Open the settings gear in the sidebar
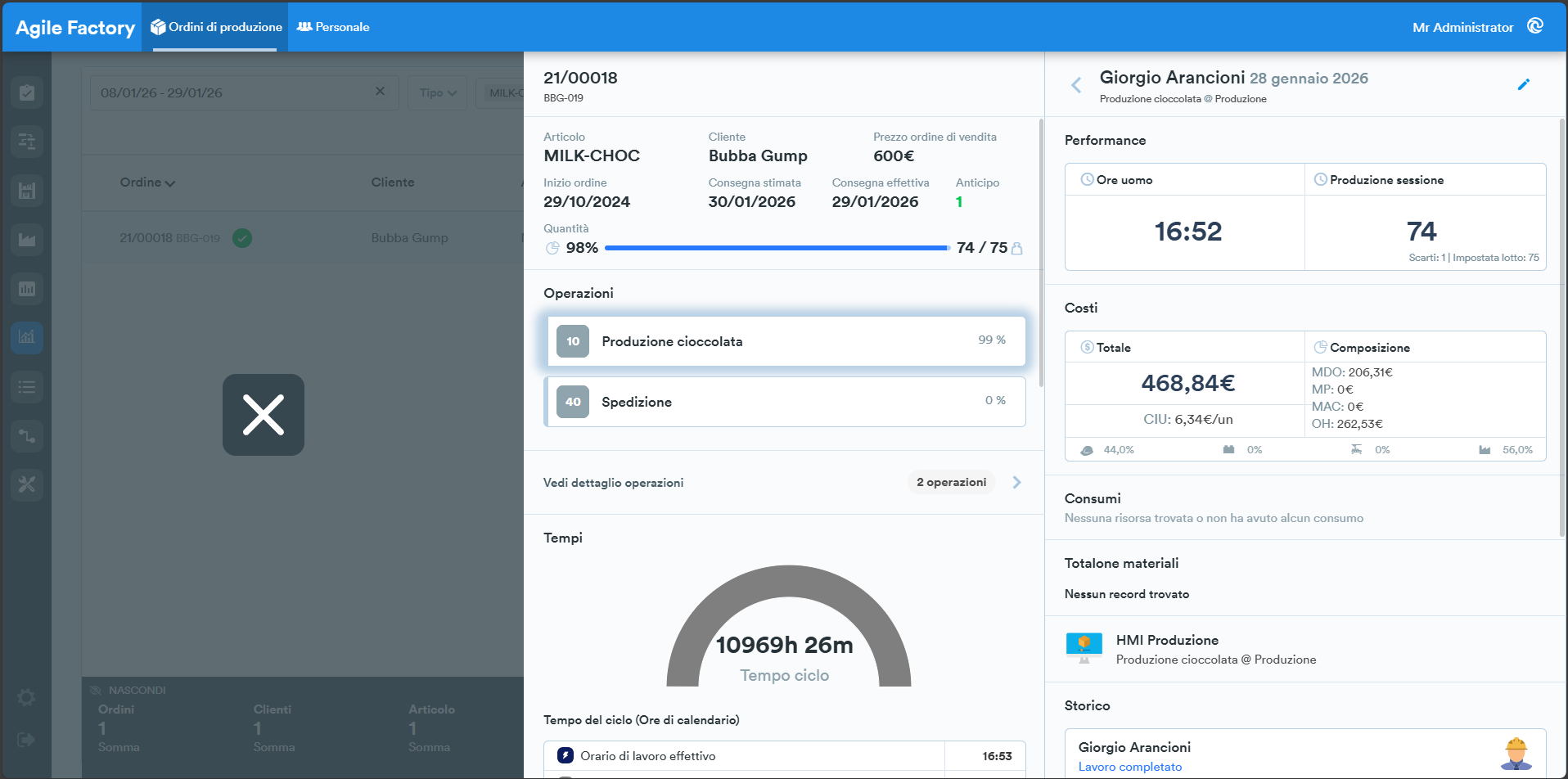This screenshot has height=779, width=1568. tap(26, 697)
